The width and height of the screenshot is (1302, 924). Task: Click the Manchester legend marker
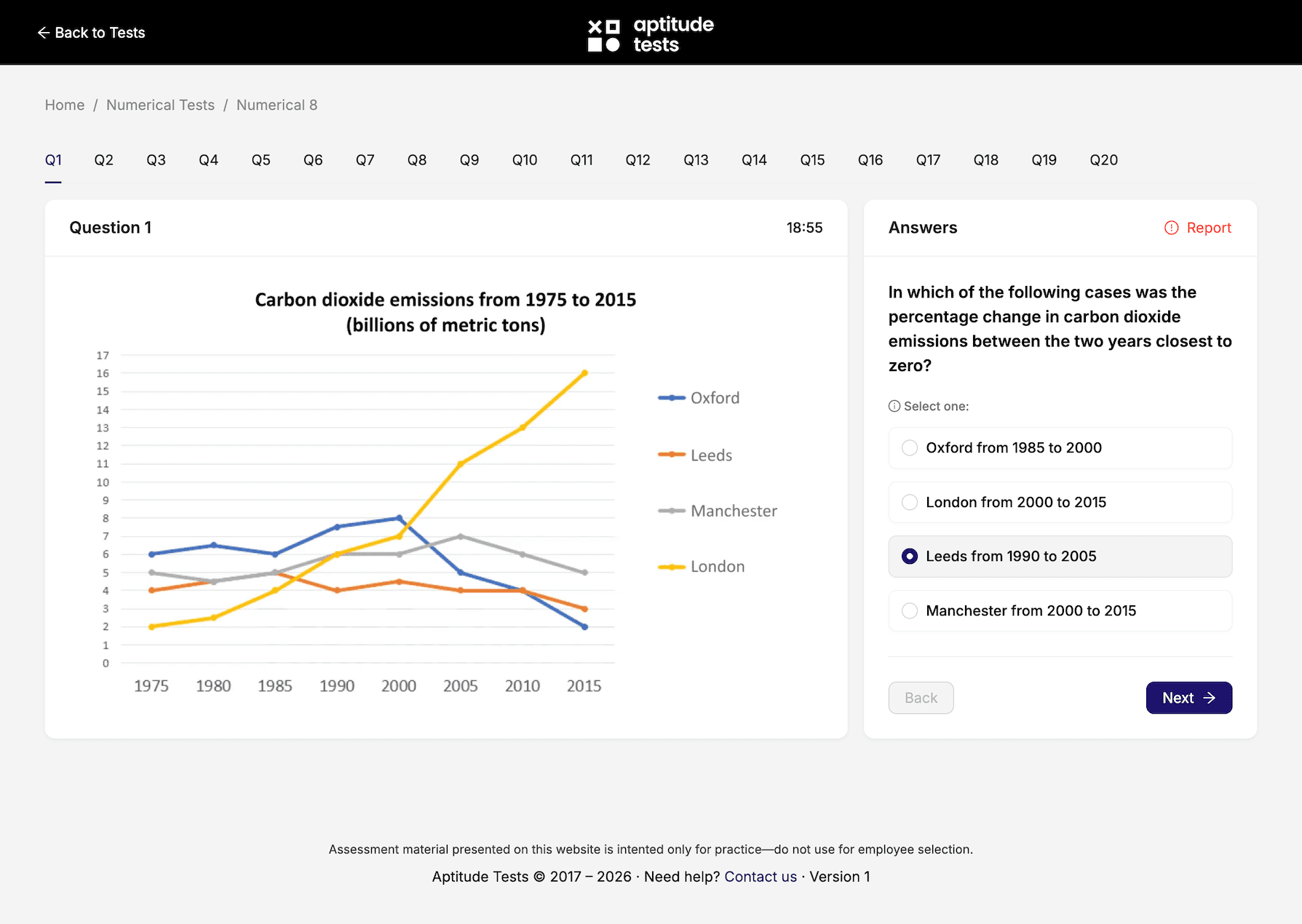(672, 511)
